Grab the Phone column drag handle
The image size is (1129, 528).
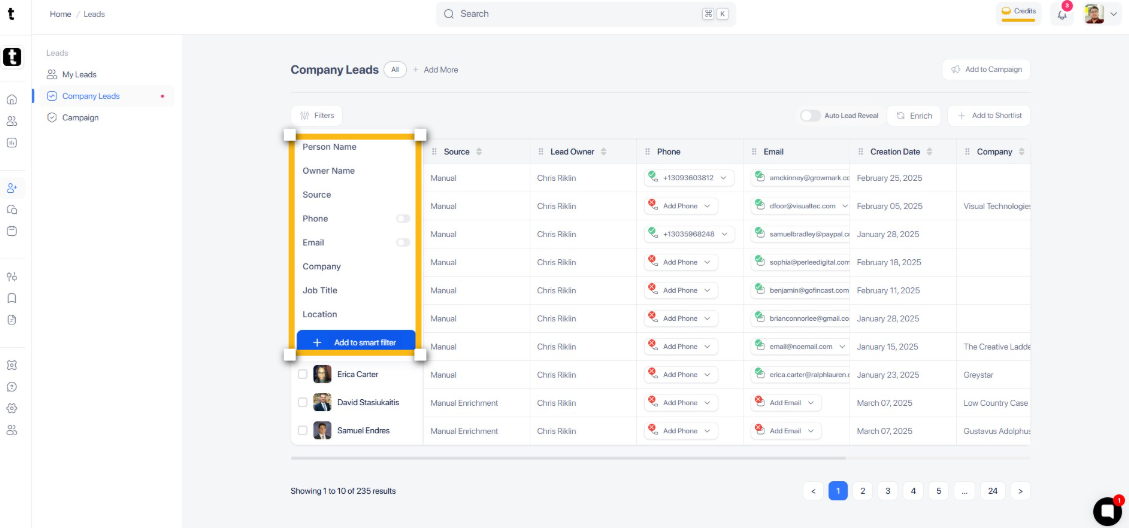tap(647, 152)
